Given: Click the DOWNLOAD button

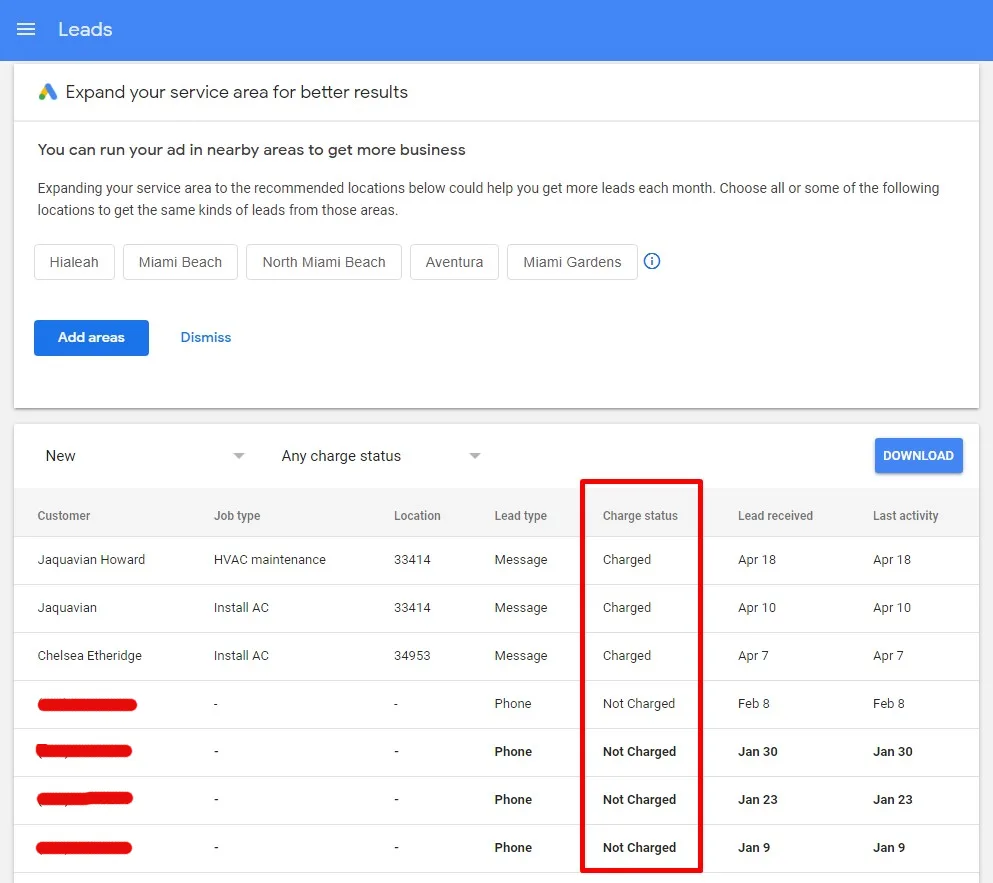Looking at the screenshot, I should [918, 455].
